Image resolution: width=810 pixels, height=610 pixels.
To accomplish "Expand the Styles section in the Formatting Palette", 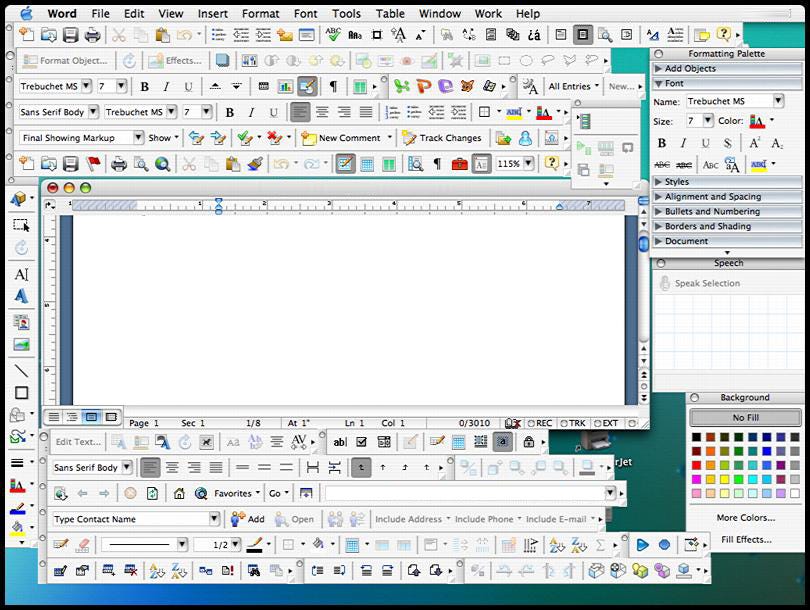I will pos(727,182).
